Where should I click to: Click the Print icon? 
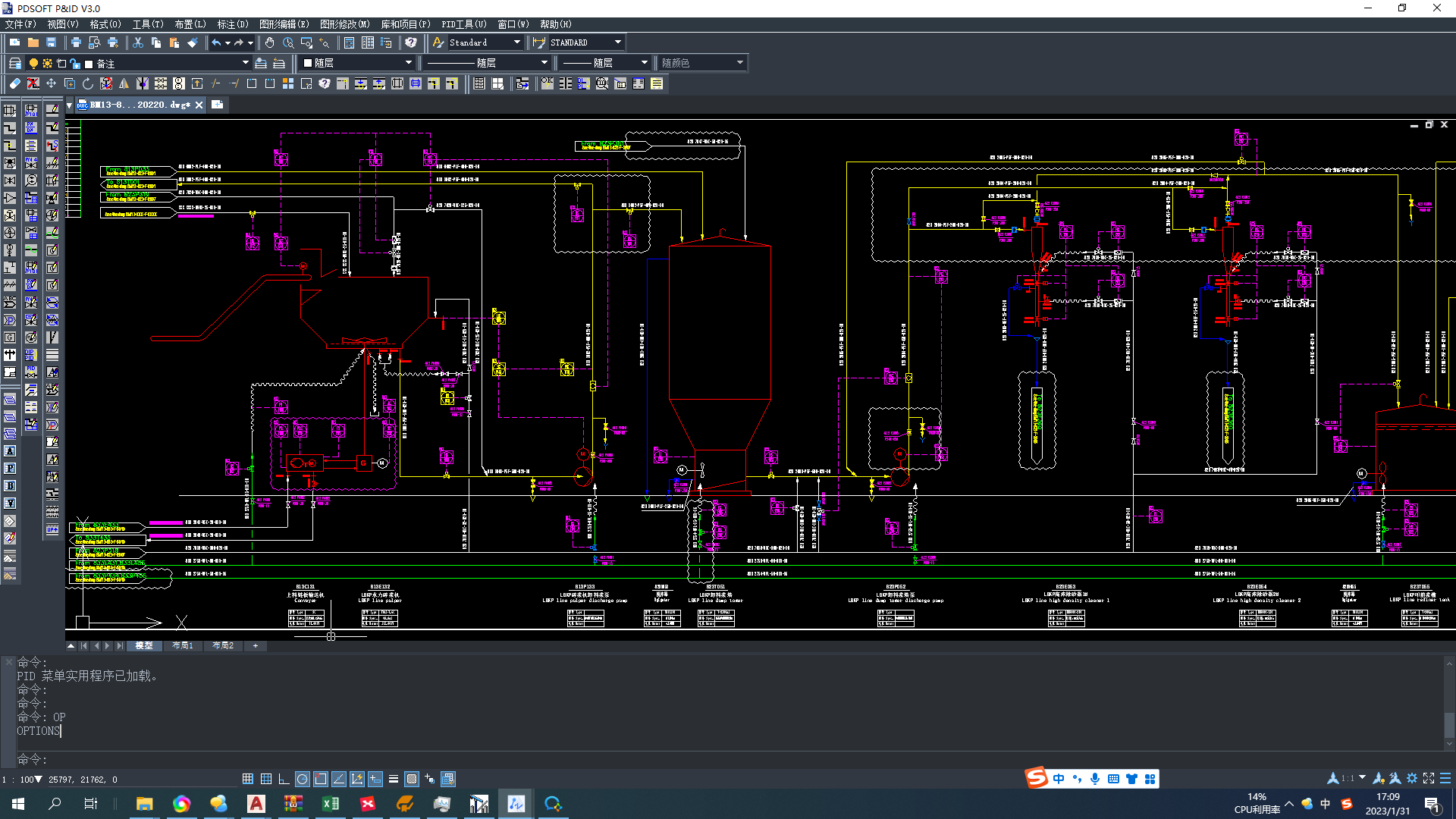tap(76, 42)
